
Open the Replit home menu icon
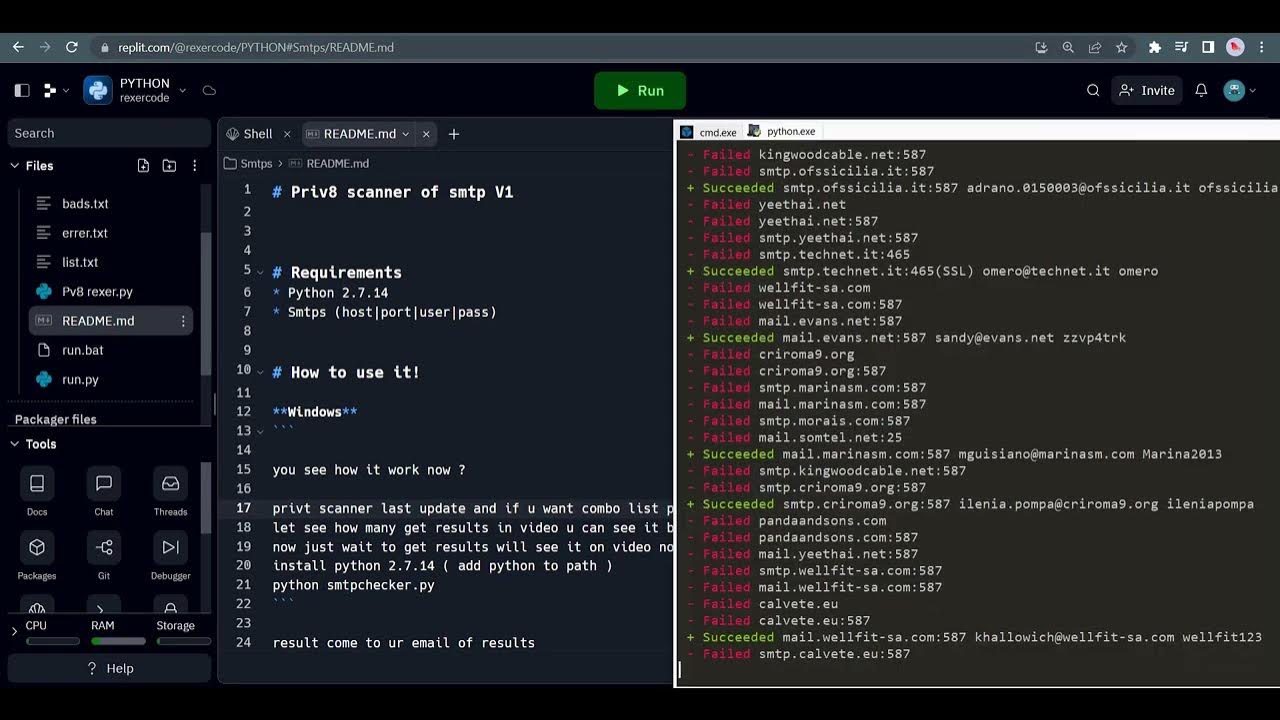tap(50, 90)
